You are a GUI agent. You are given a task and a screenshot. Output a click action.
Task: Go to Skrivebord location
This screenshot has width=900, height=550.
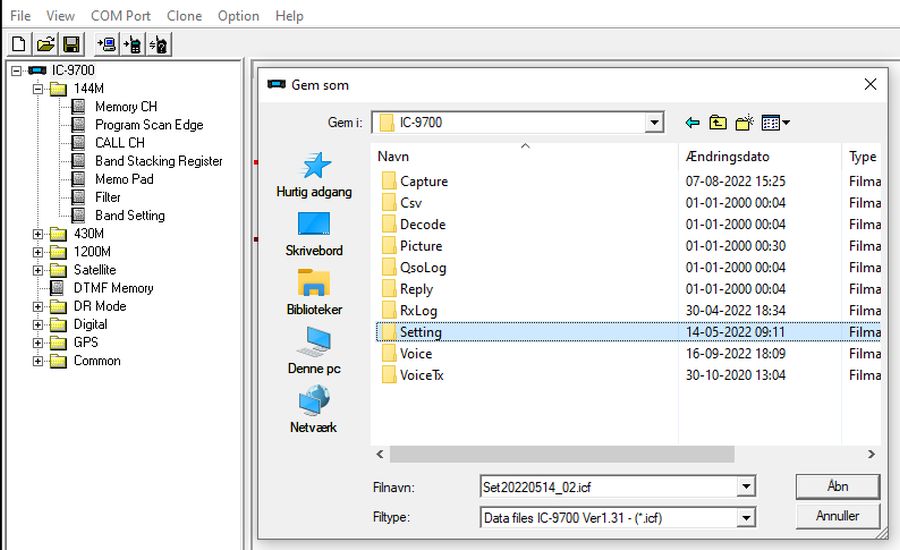(x=314, y=234)
